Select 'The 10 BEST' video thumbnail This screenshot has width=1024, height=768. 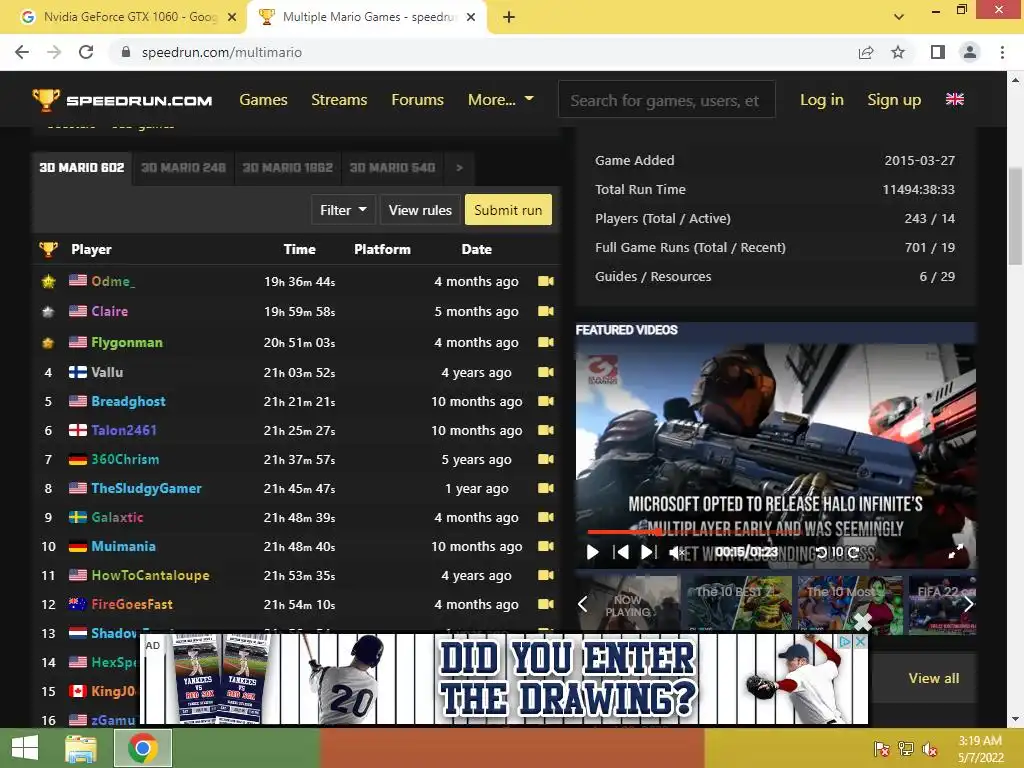(738, 605)
